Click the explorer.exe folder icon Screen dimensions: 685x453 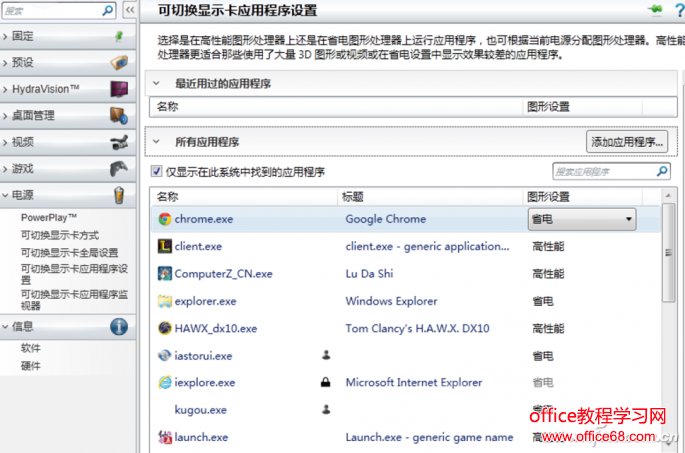click(165, 301)
